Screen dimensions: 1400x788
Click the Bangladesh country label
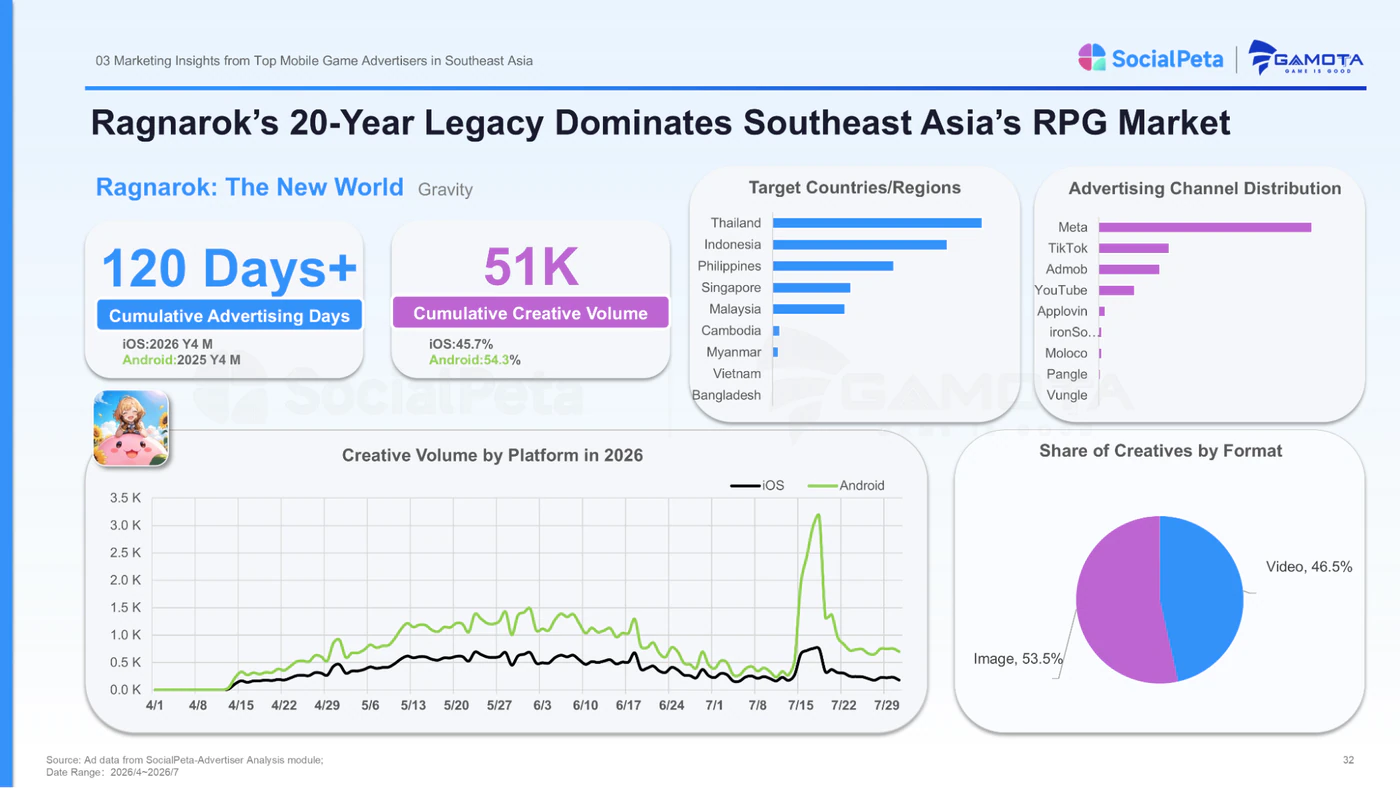[726, 395]
